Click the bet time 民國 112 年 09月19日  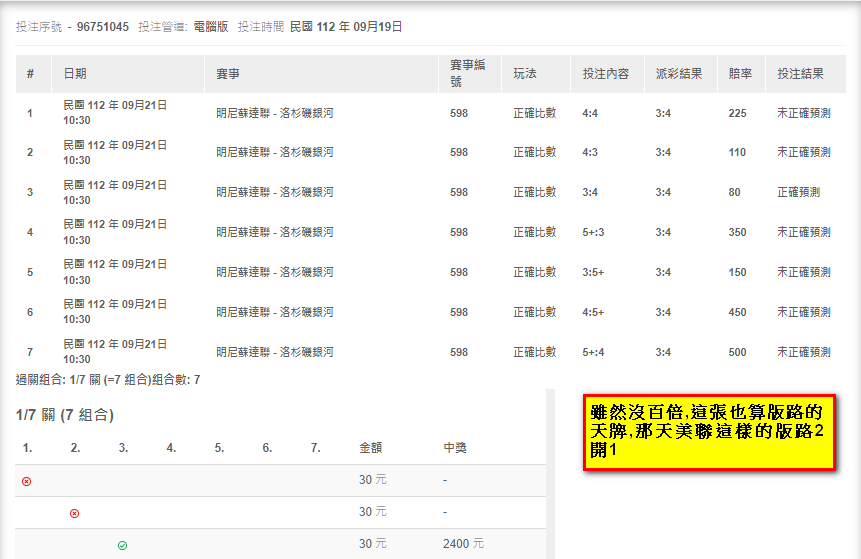click(x=346, y=27)
